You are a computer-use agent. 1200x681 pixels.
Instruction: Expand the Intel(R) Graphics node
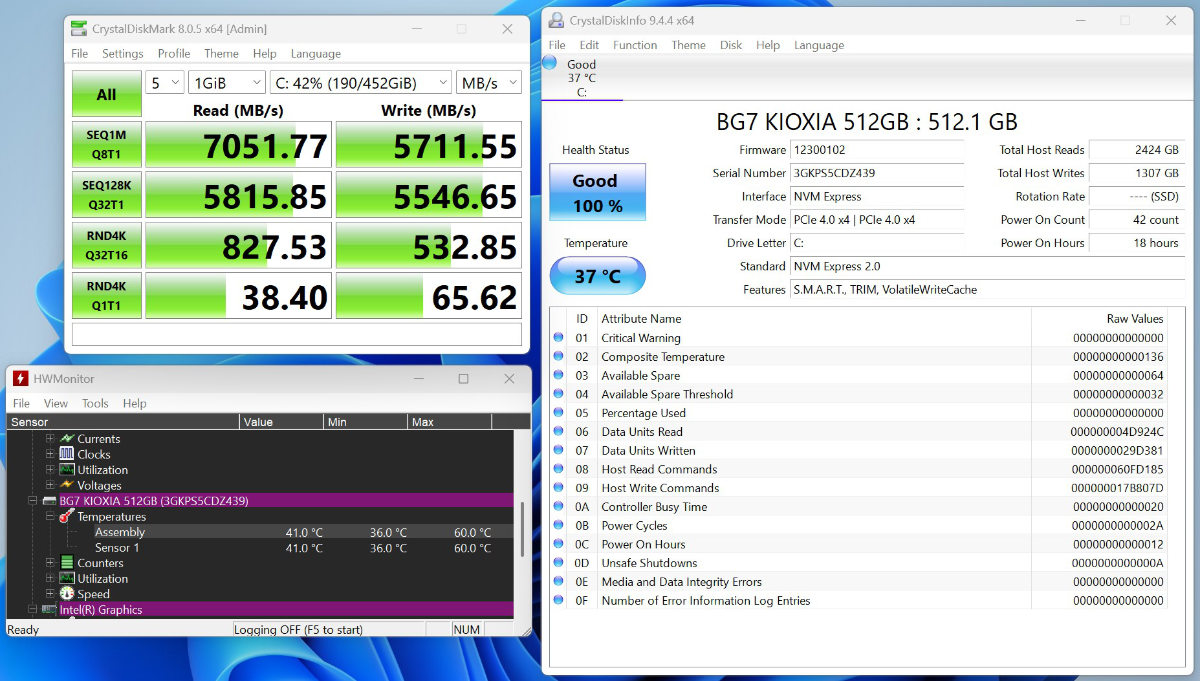pos(33,610)
